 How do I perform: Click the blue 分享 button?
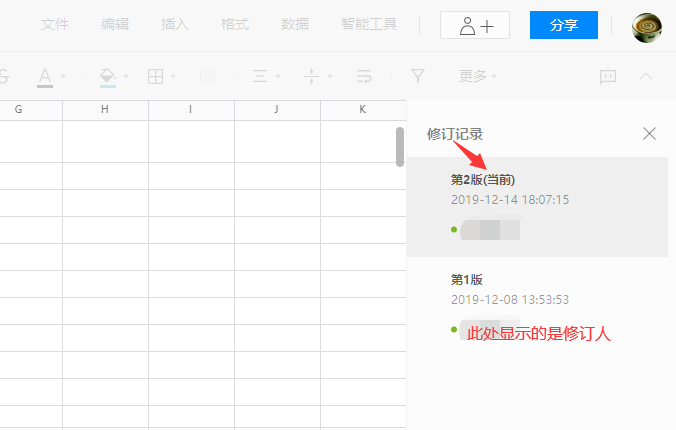click(x=563, y=25)
